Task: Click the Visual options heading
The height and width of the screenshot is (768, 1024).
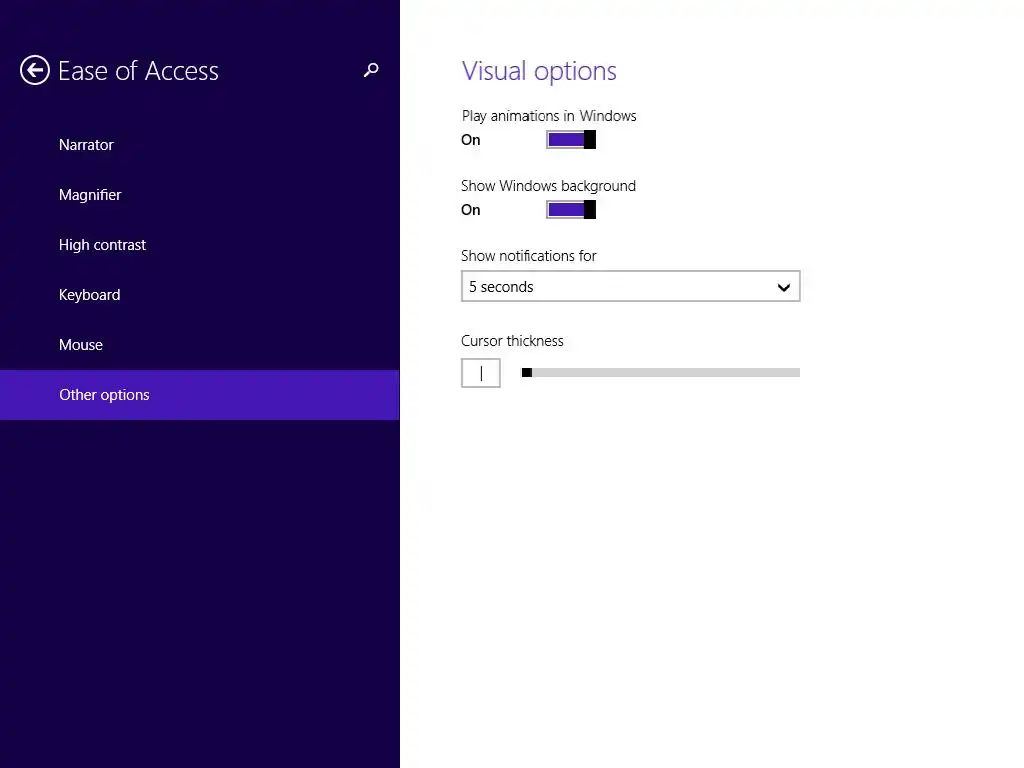Action: click(x=539, y=71)
